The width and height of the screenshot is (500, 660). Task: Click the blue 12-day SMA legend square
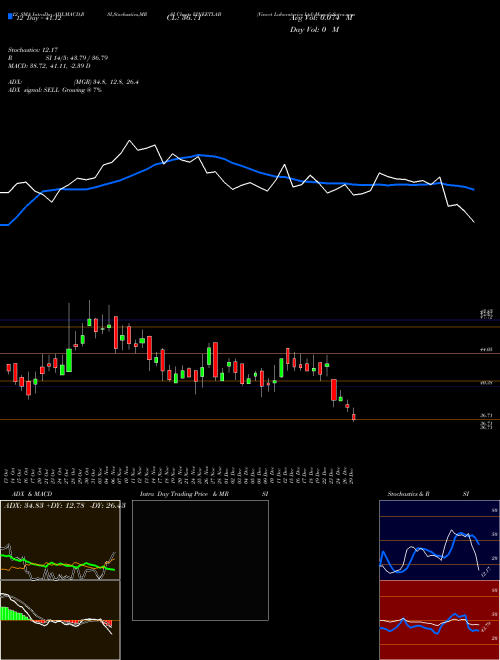coord(10,16)
